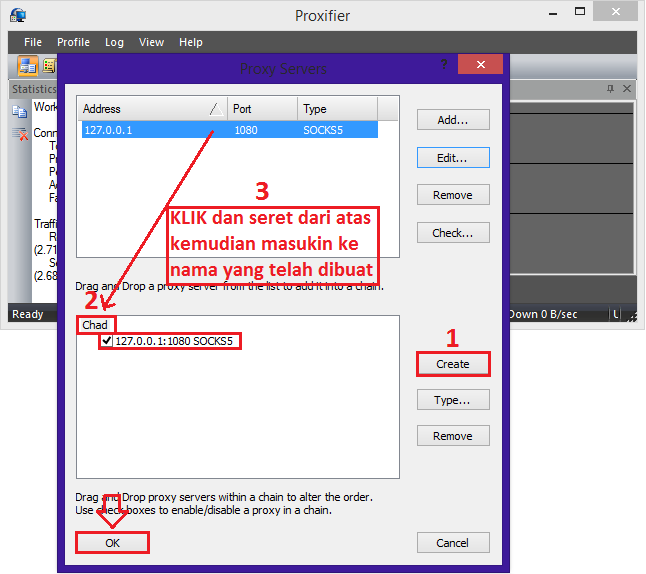Click the Ready status bar text
The width and height of the screenshot is (646, 574).
(28, 314)
